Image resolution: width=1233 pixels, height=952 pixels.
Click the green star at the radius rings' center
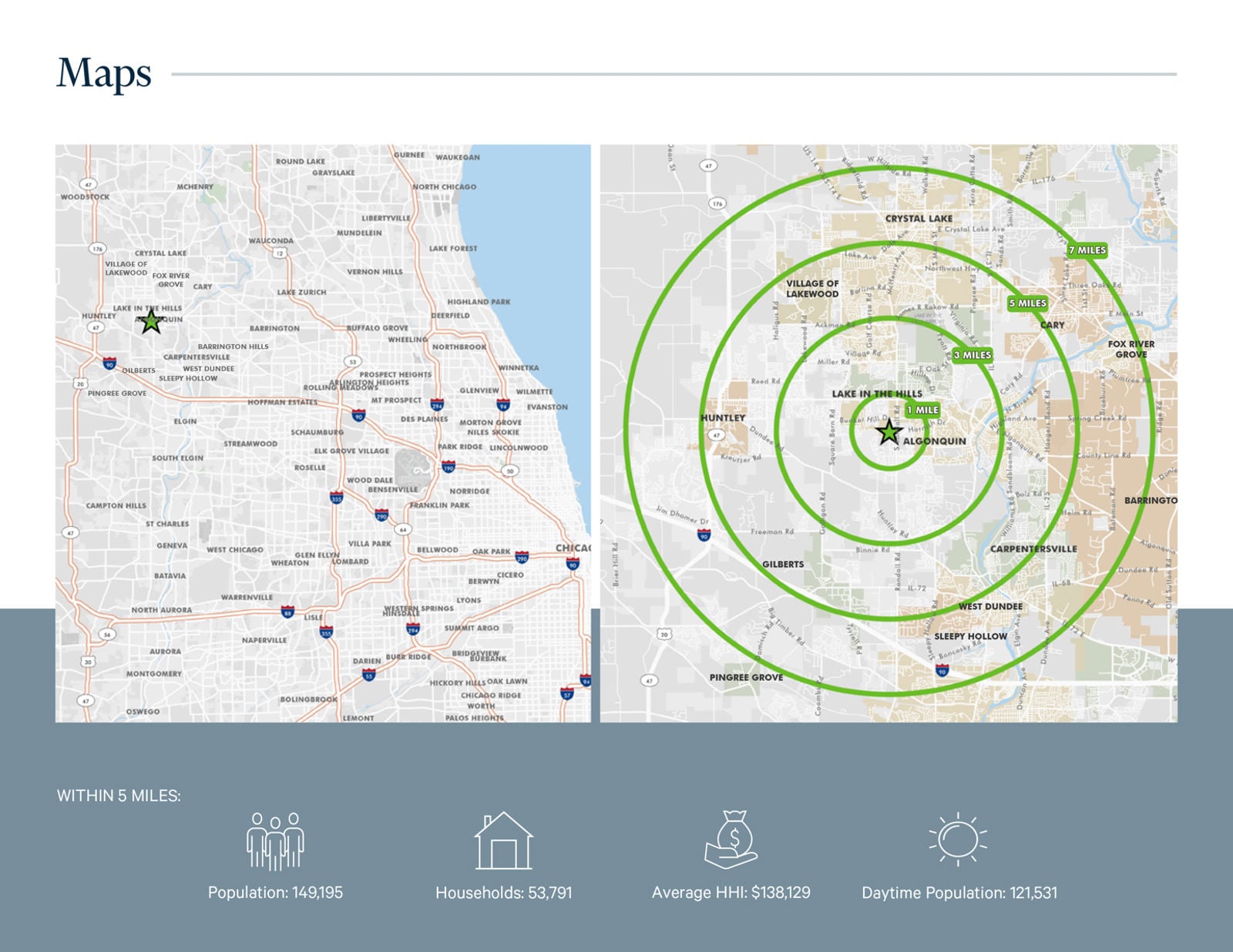(x=889, y=432)
